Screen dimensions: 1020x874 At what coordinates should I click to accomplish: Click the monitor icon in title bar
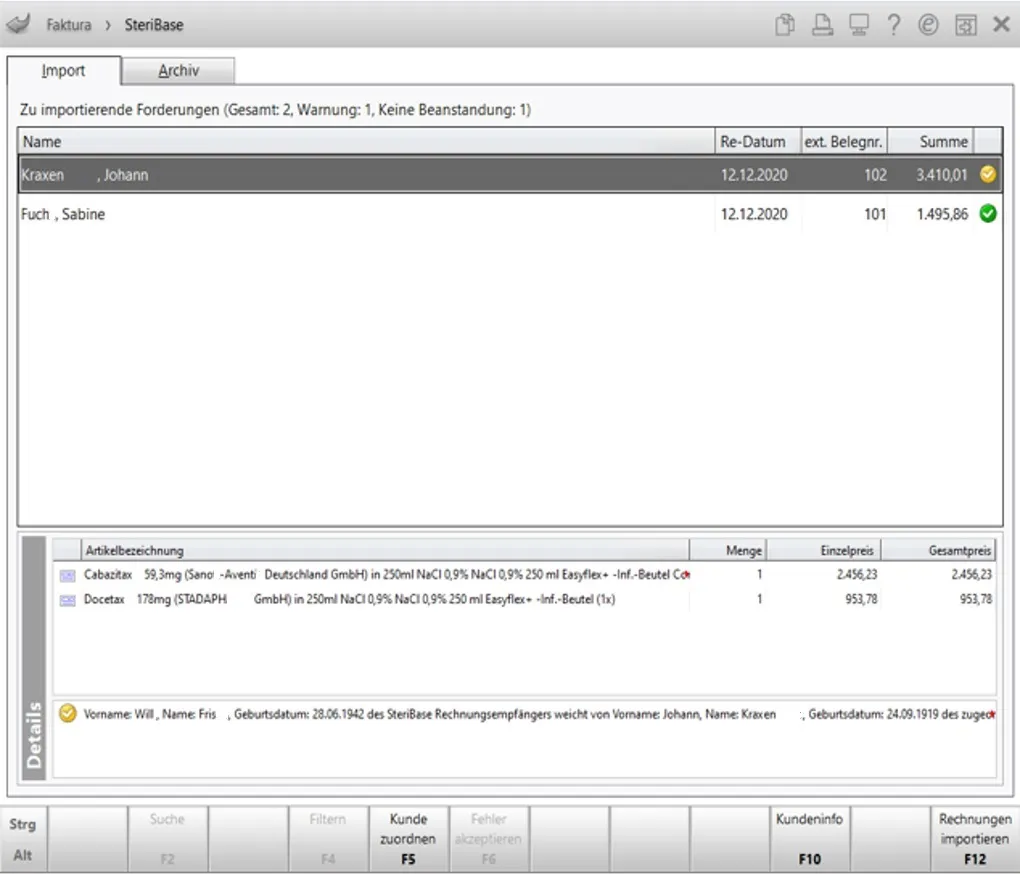859,25
